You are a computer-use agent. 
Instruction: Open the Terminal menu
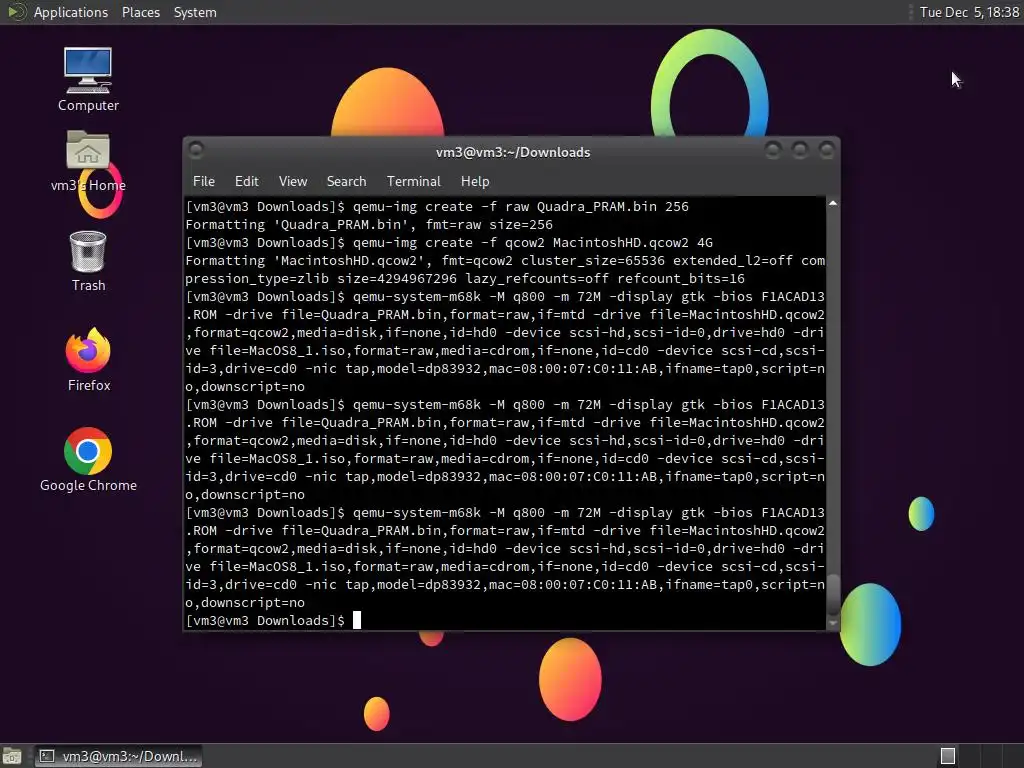[413, 181]
